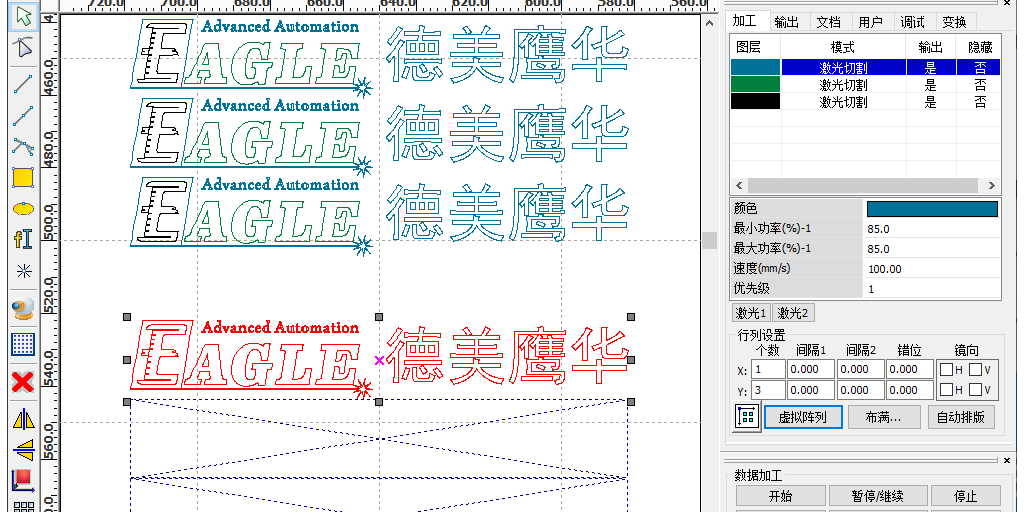The height and width of the screenshot is (512, 1024).
Task: Select the blue layer color swatch
Action: [756, 67]
